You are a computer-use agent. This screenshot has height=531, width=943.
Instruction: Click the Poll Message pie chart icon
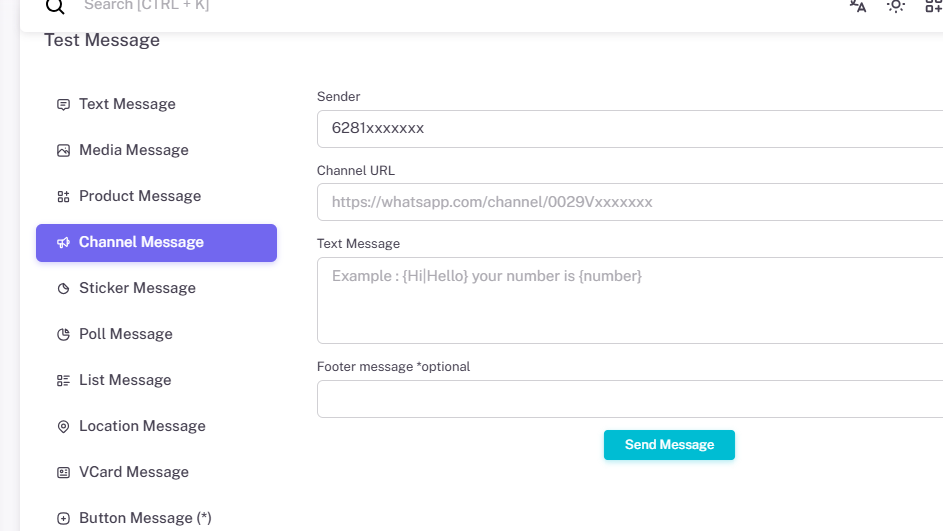[63, 334]
